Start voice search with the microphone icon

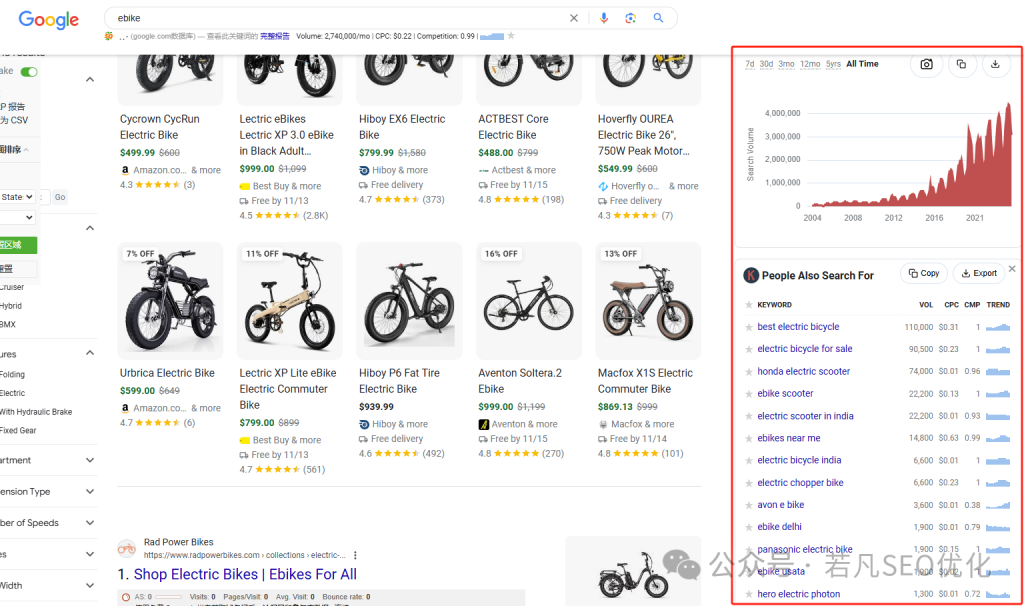coord(603,18)
